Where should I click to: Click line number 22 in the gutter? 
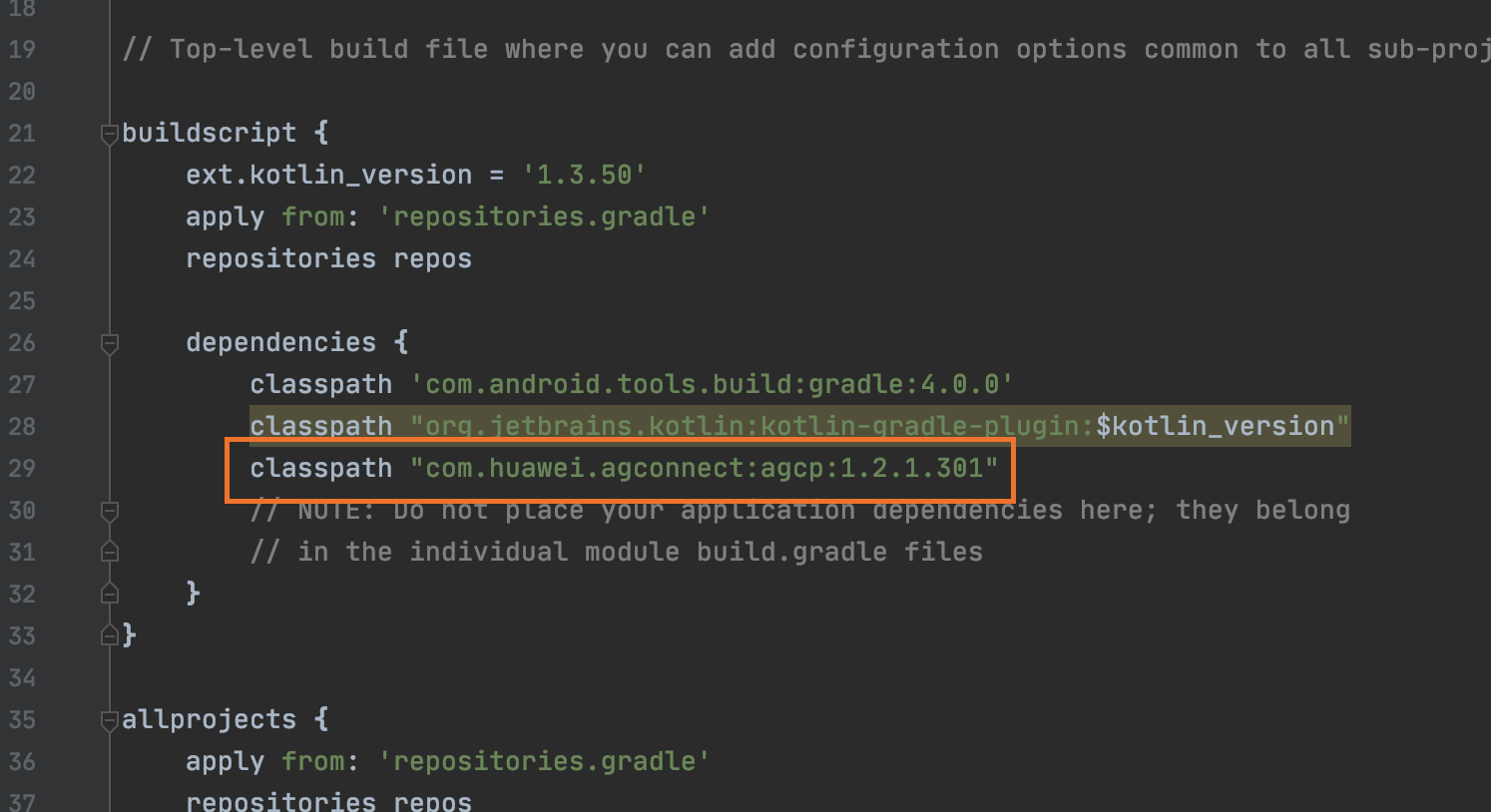coord(22,176)
